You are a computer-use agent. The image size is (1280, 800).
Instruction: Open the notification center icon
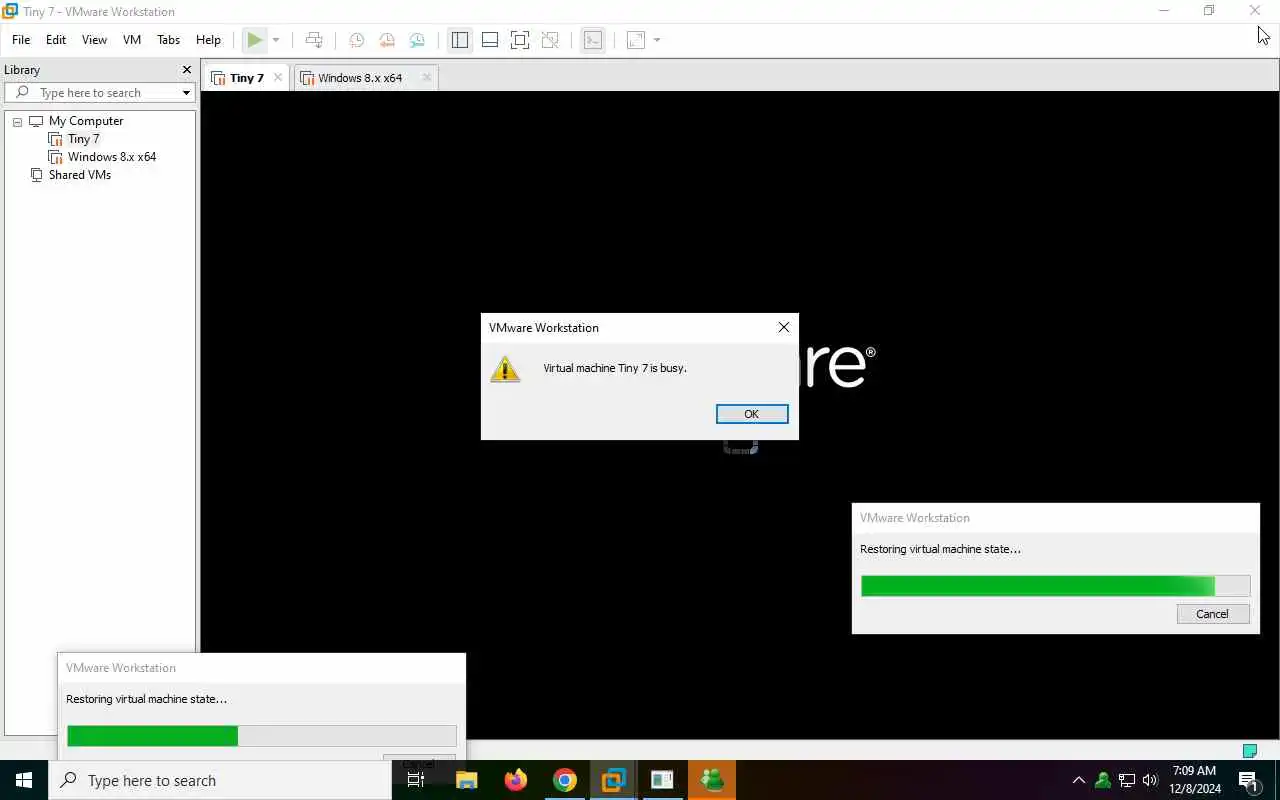[x=1248, y=780]
